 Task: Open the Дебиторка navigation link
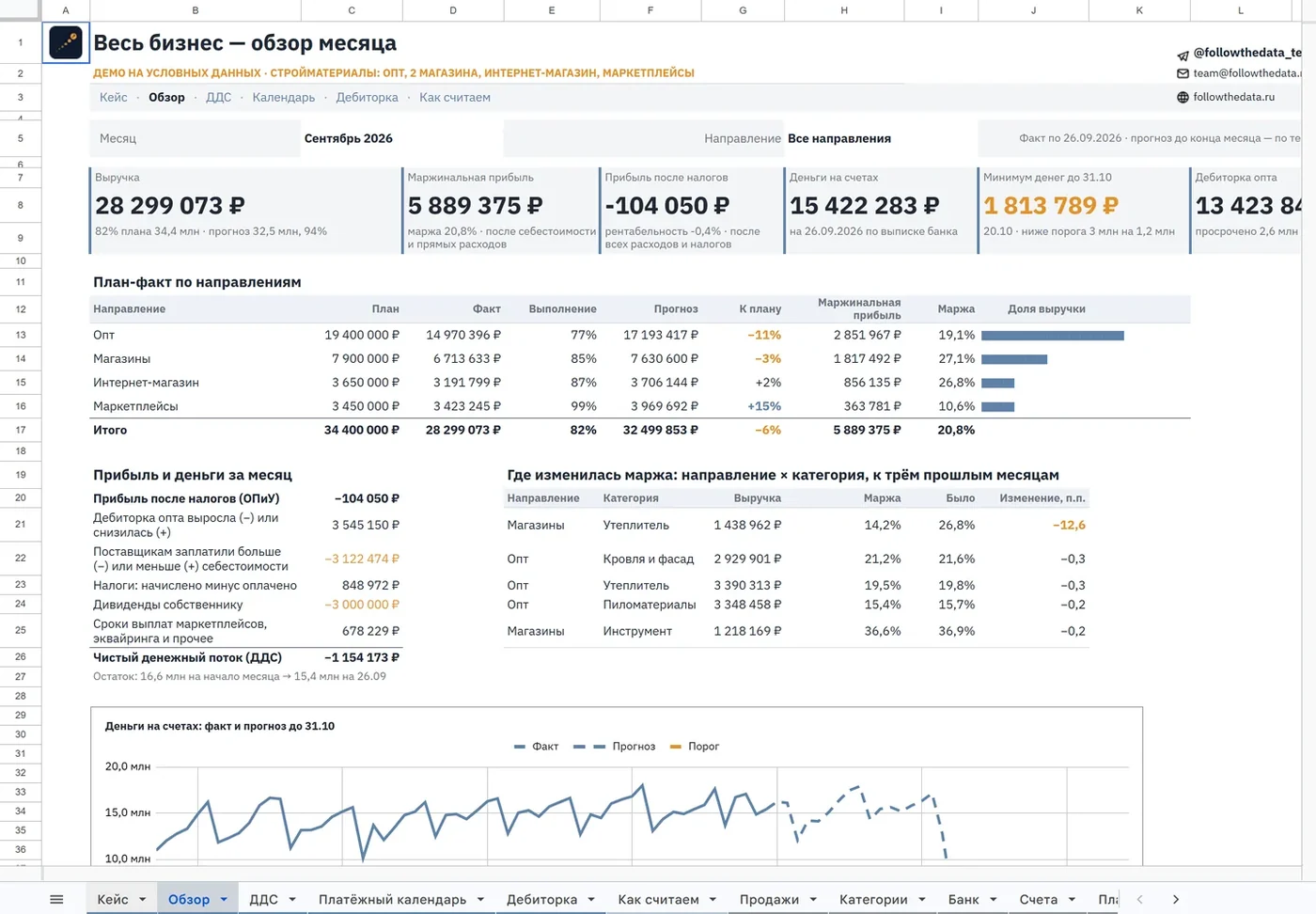click(367, 97)
